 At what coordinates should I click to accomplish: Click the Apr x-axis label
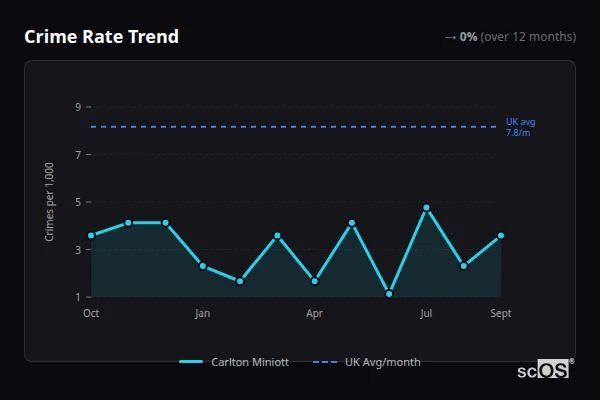tap(315, 313)
